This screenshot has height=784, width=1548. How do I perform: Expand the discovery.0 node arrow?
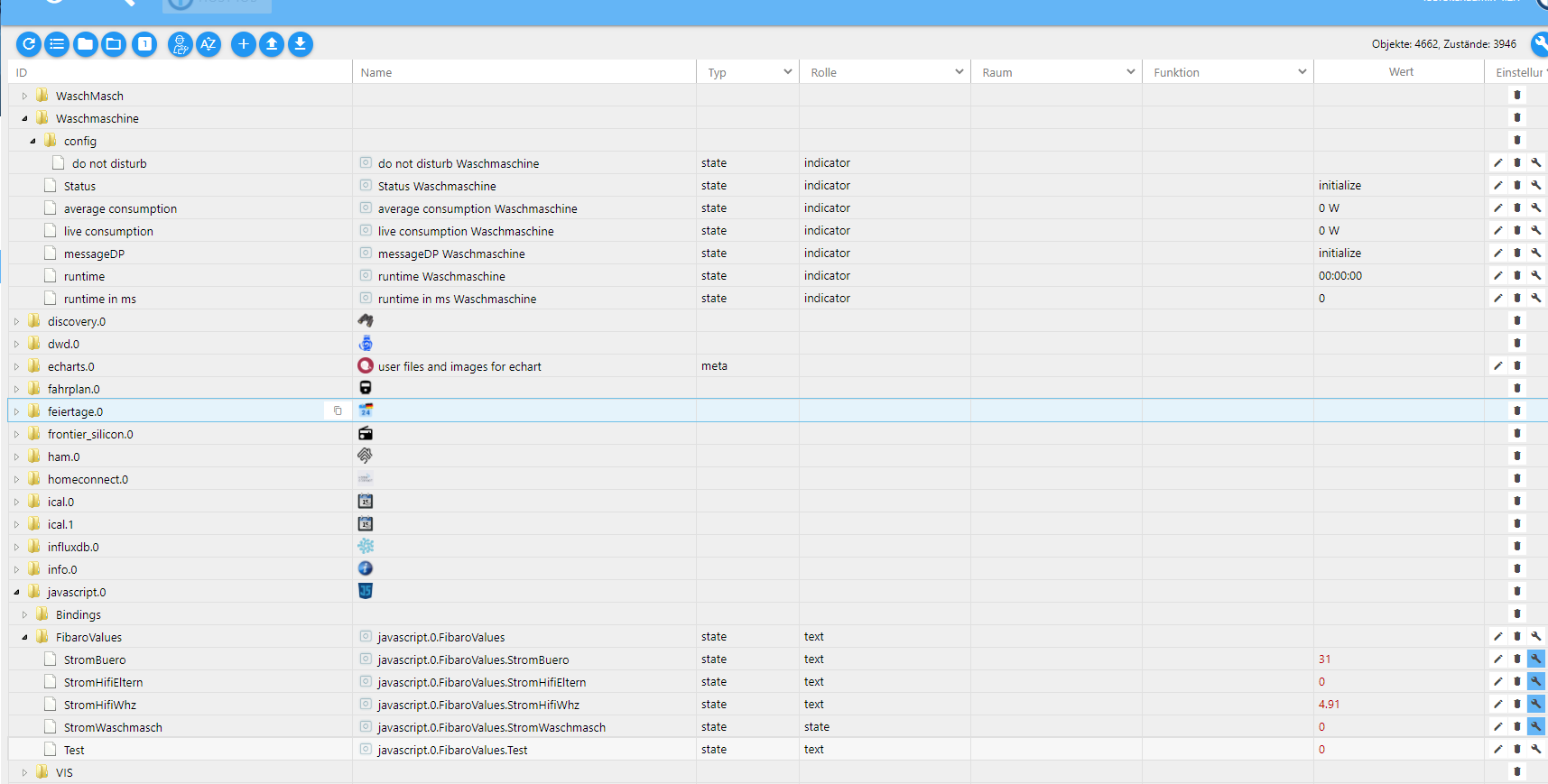tap(16, 321)
